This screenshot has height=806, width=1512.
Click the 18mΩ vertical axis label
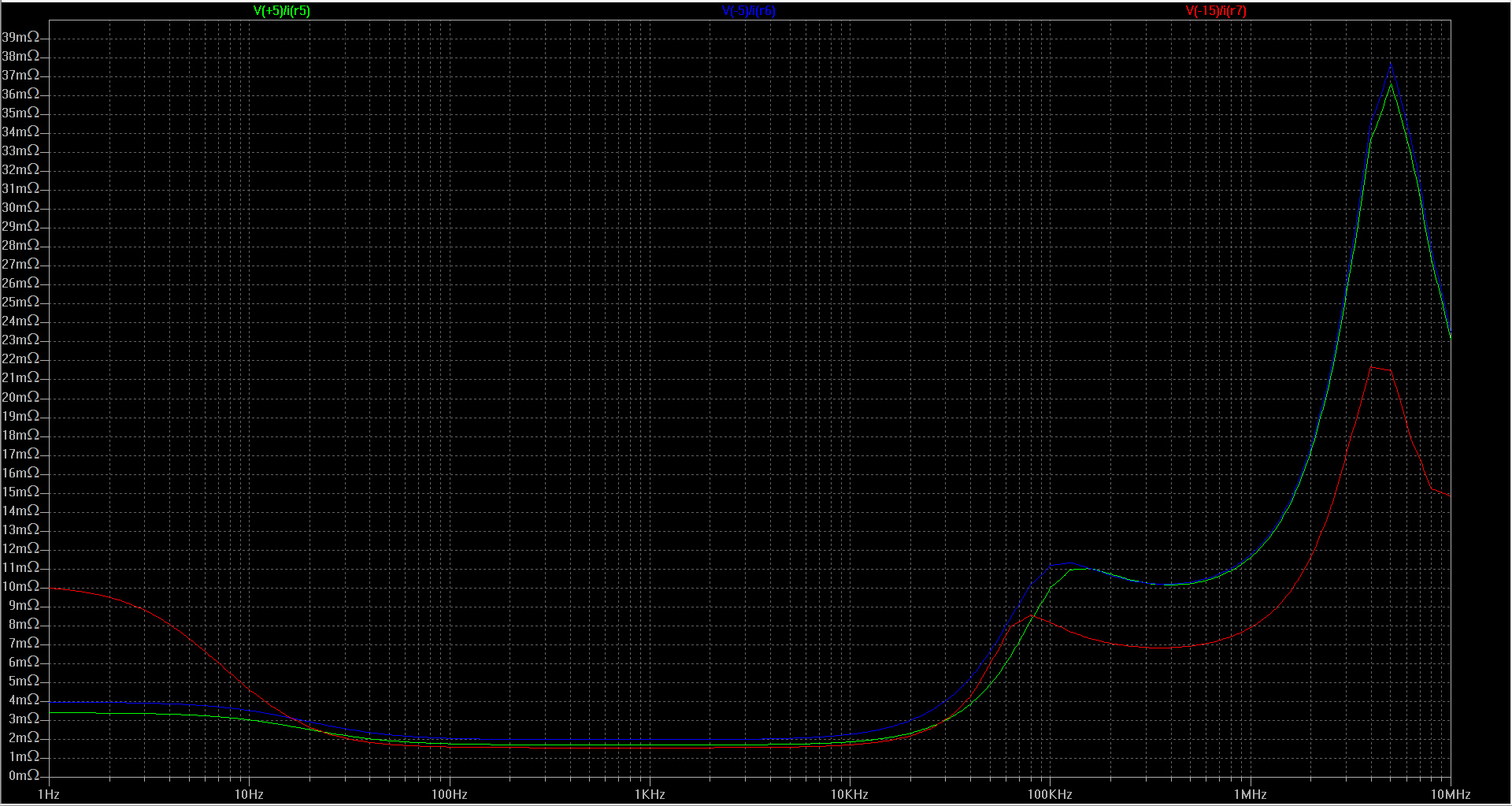(x=20, y=435)
